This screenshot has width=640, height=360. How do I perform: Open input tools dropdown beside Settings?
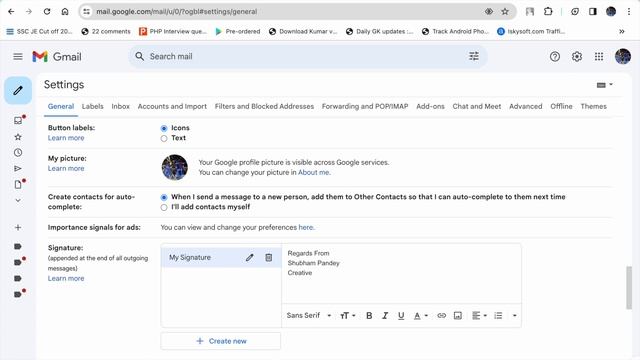(x=604, y=85)
